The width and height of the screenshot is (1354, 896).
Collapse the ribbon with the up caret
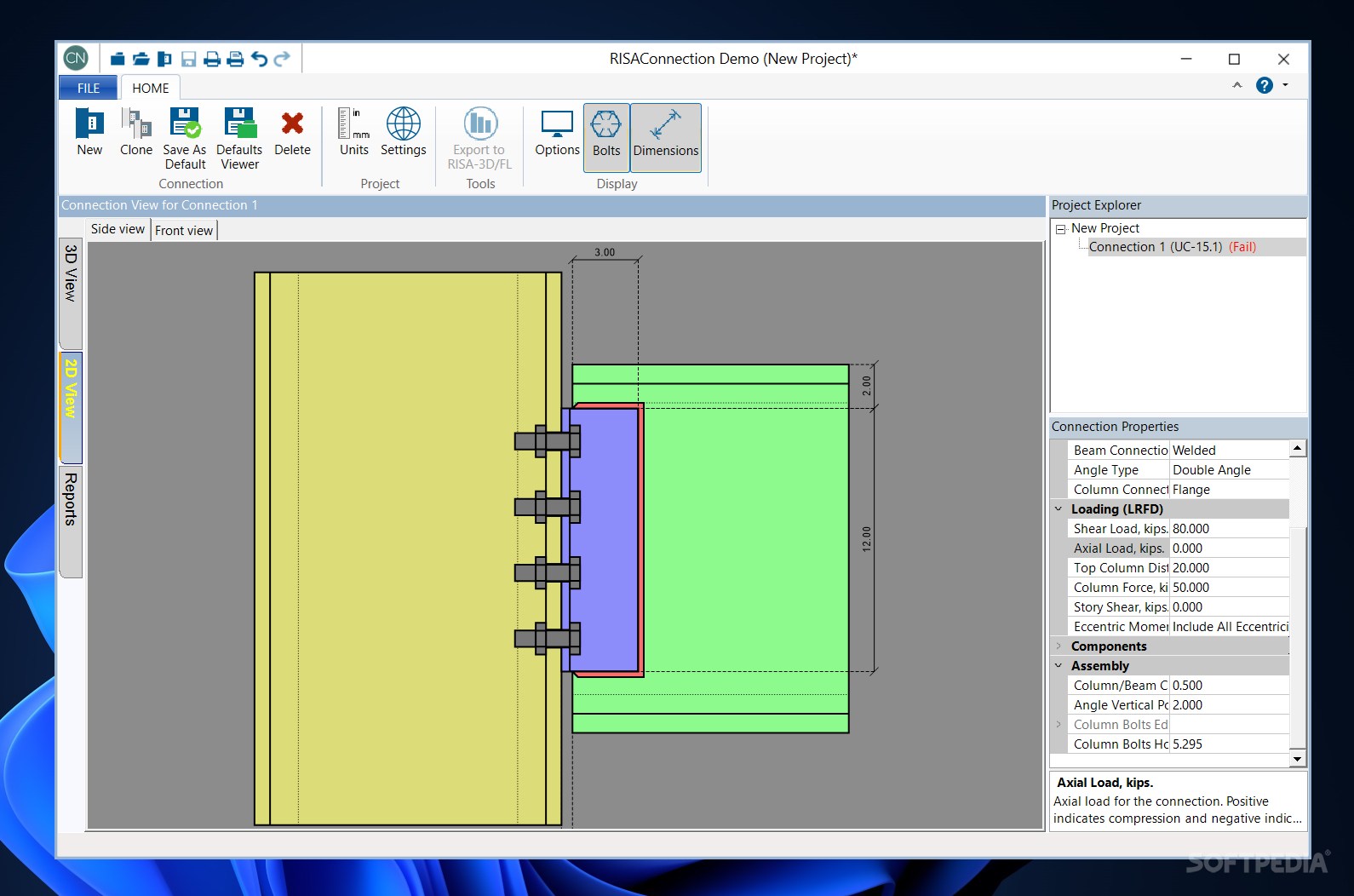(1237, 85)
